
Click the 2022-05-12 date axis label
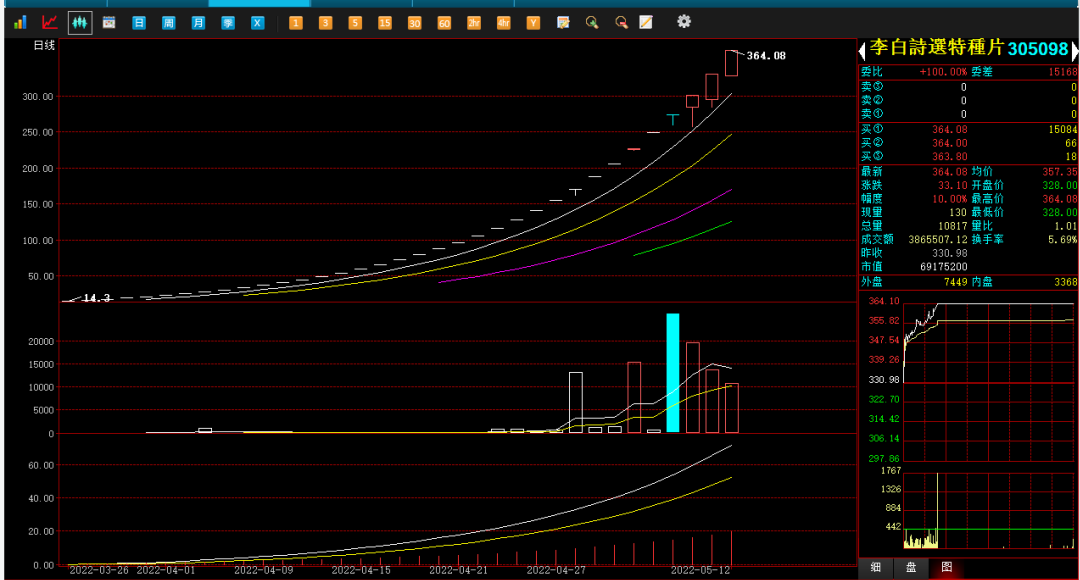700,570
